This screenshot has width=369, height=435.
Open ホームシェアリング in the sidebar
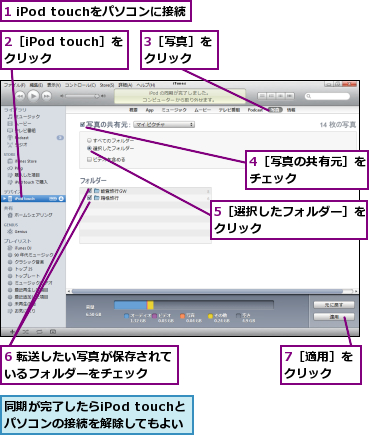tap(30, 215)
